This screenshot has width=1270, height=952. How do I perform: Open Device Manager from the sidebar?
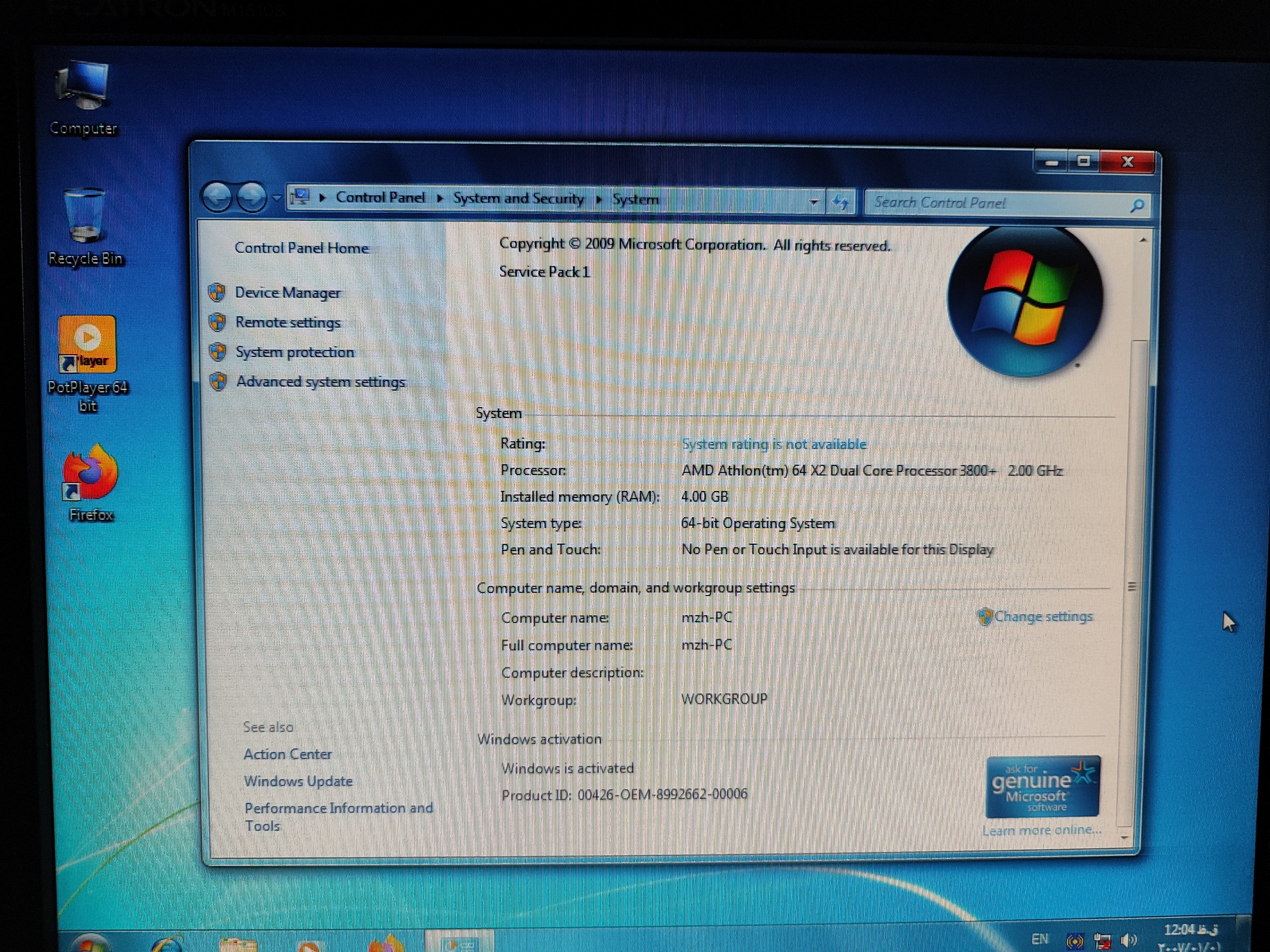[x=288, y=293]
